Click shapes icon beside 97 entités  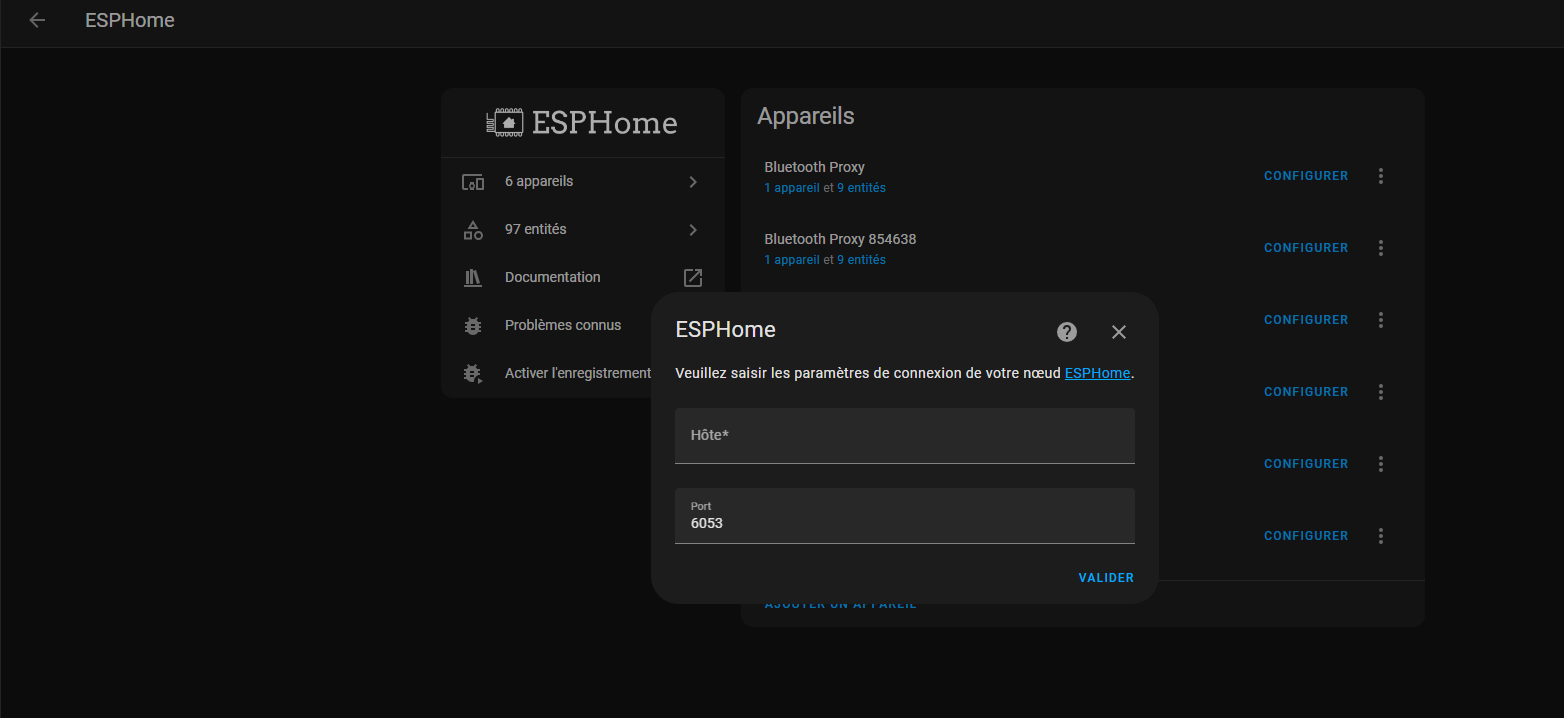473,230
